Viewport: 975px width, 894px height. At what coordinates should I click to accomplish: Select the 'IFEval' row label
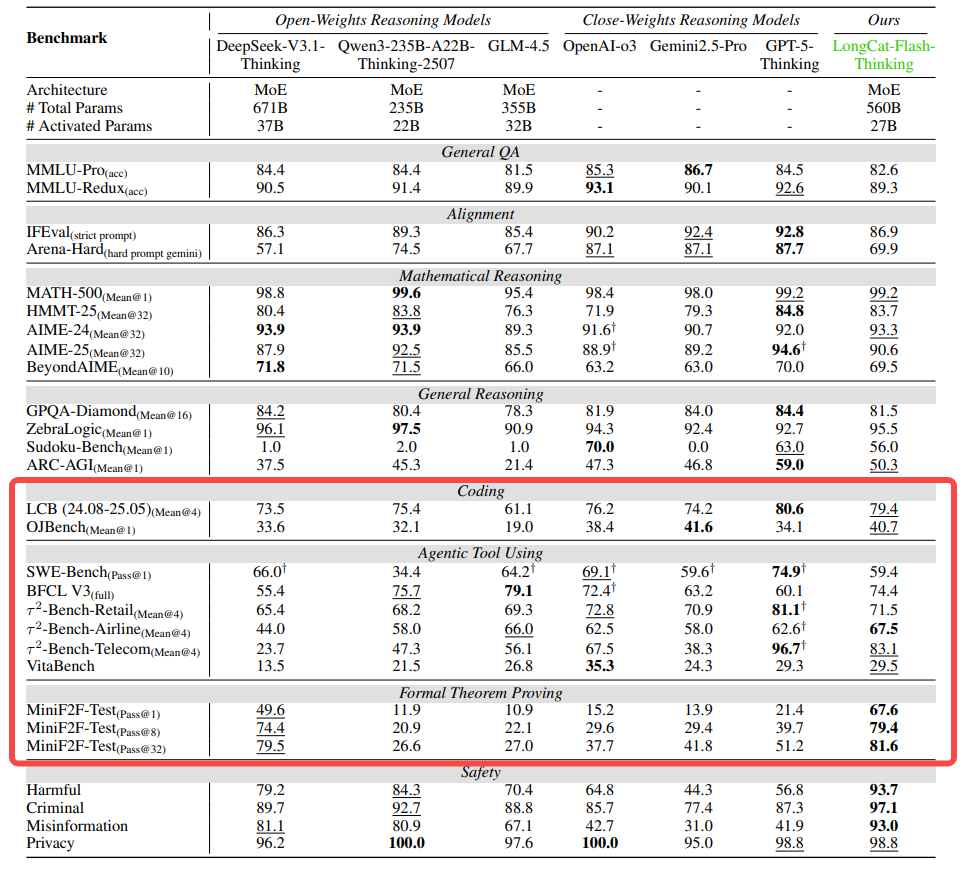pos(81,233)
